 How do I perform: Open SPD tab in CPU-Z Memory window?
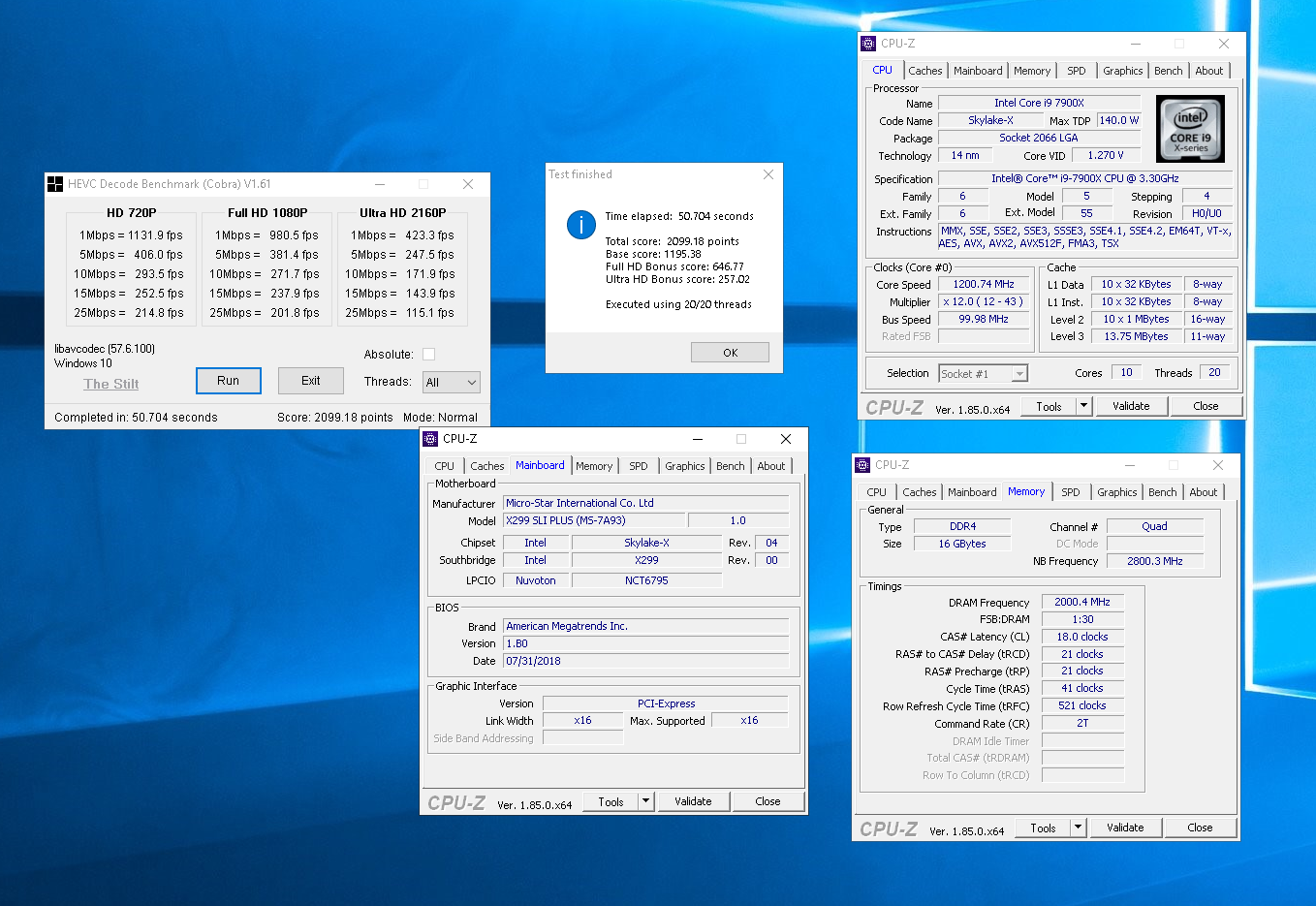[1071, 492]
